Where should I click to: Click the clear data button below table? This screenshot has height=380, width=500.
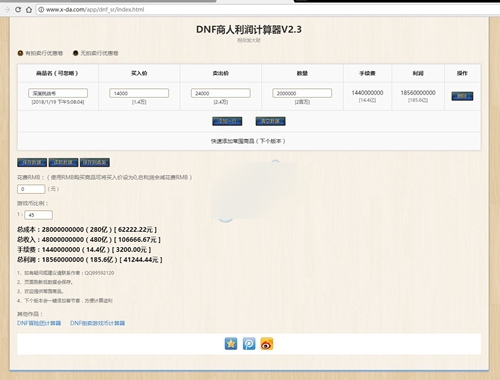pos(270,121)
